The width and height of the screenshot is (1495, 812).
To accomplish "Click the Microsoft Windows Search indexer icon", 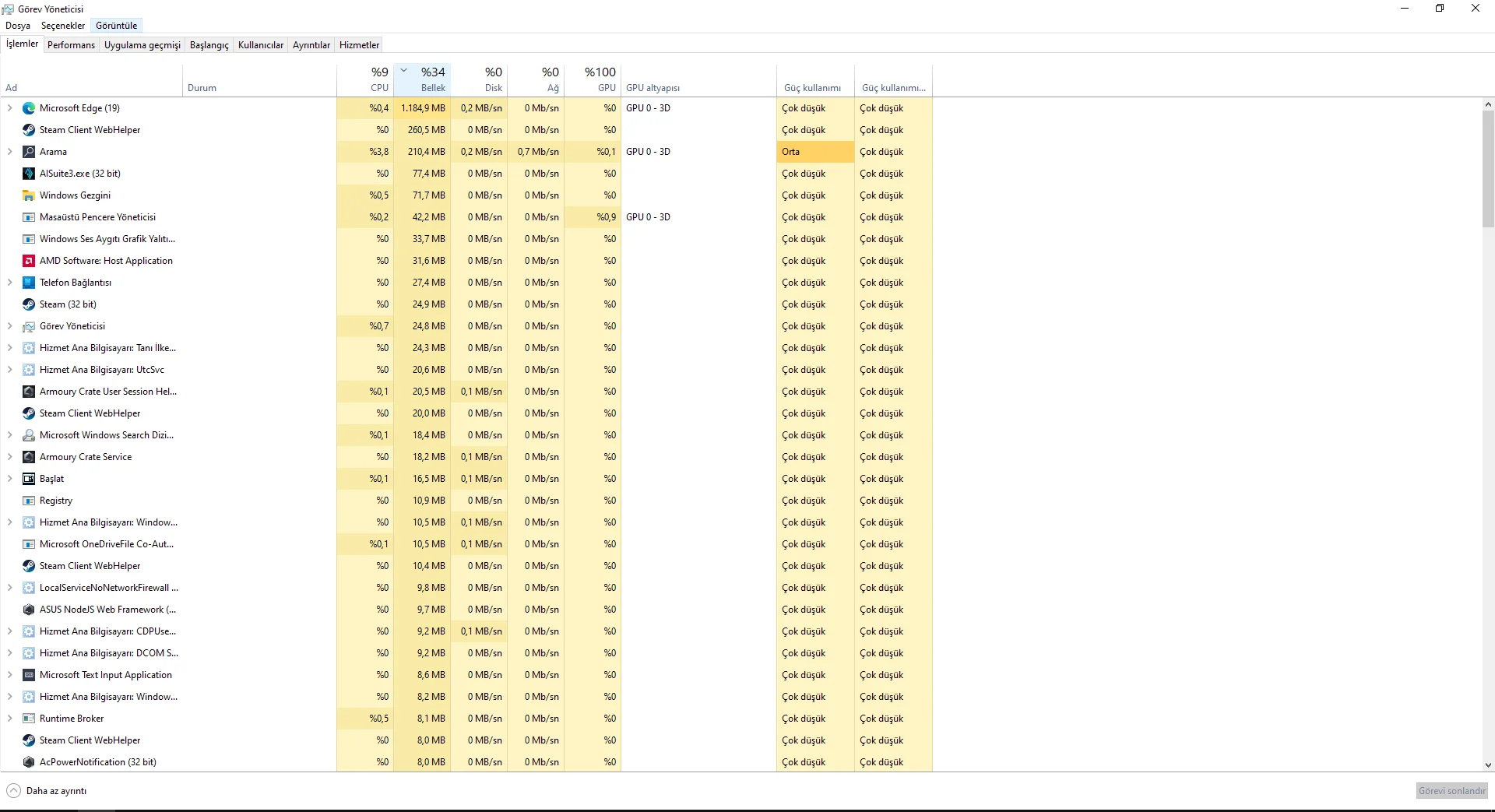I will click(x=29, y=435).
